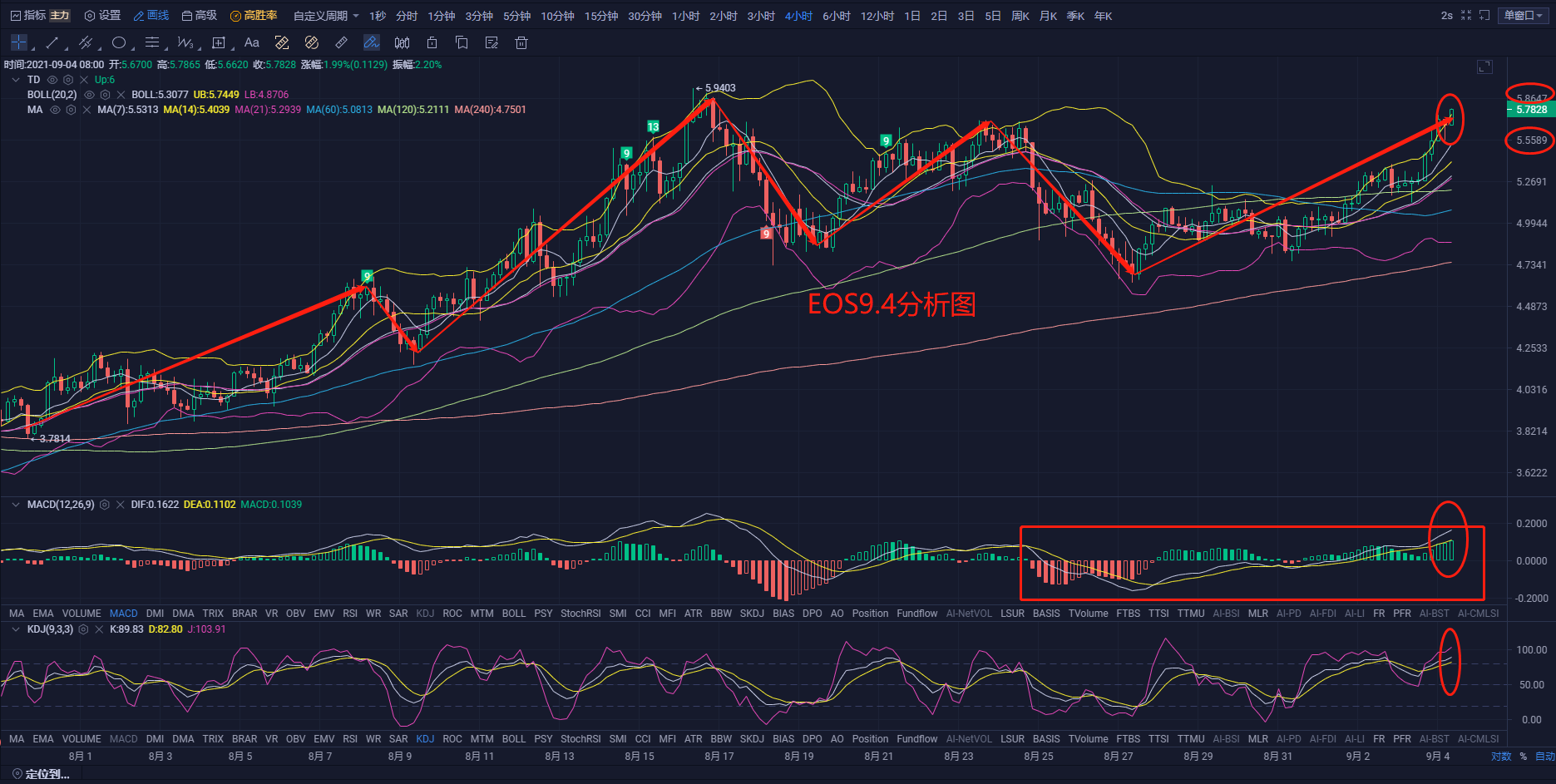
Task: Toggle MA indicator visibility eye
Action: click(55, 110)
